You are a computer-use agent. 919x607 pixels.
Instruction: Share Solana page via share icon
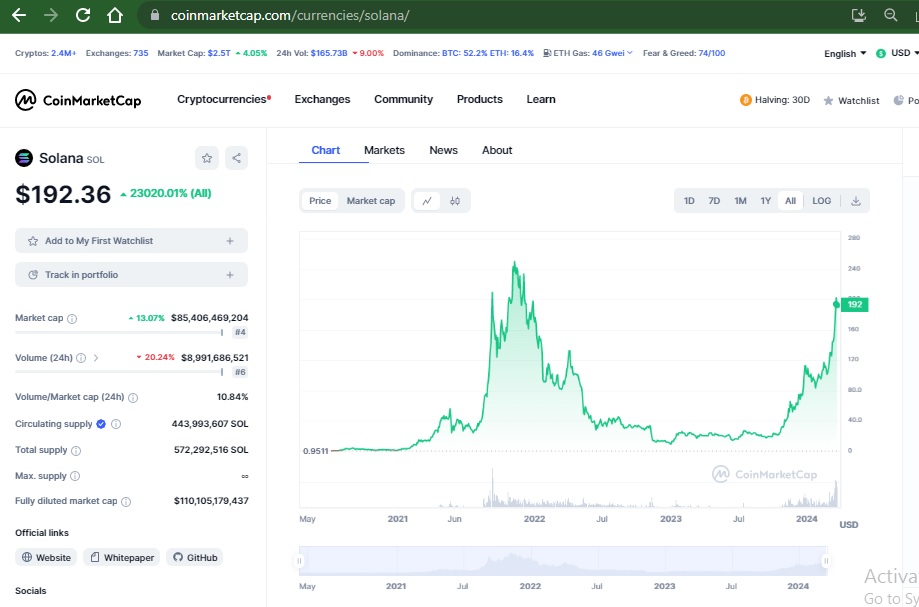[236, 158]
